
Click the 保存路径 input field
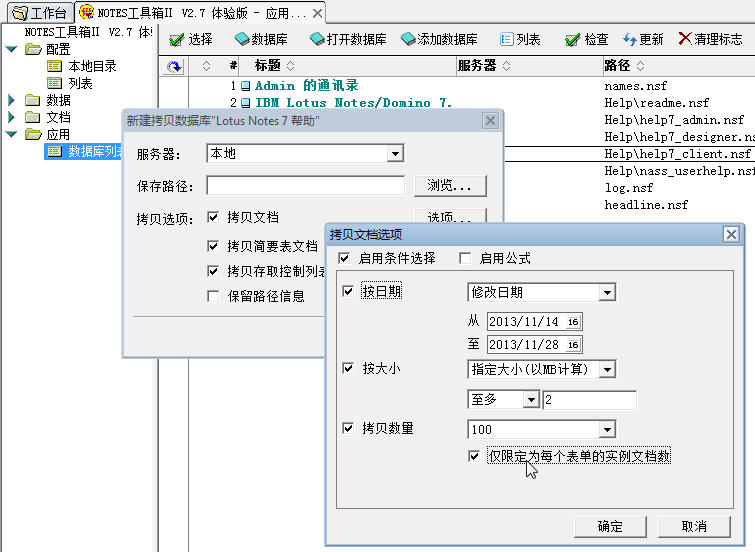306,186
